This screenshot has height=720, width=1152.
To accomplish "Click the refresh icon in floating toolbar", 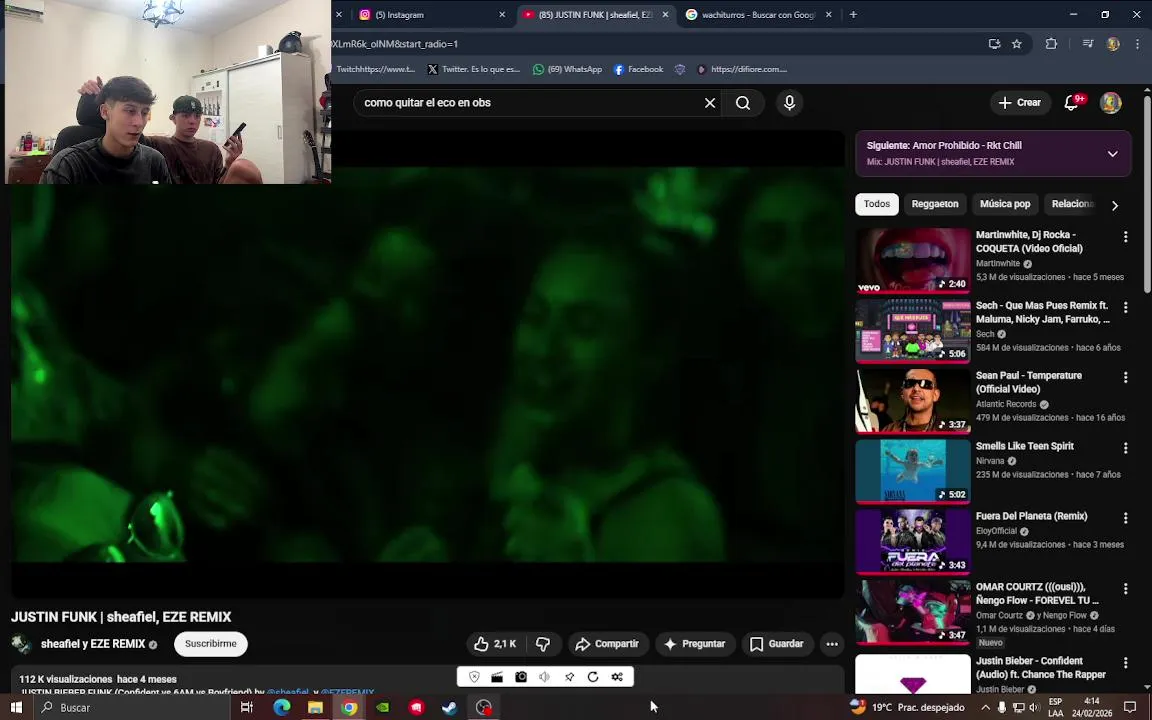I will (593, 677).
